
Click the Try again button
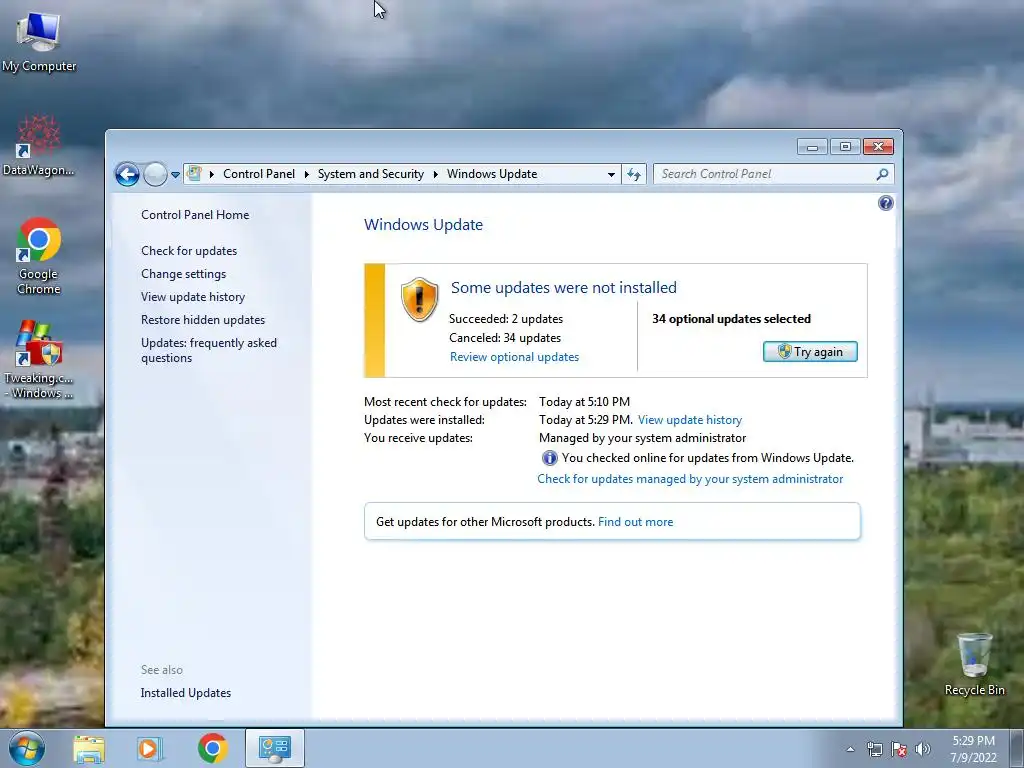pyautogui.click(x=810, y=352)
